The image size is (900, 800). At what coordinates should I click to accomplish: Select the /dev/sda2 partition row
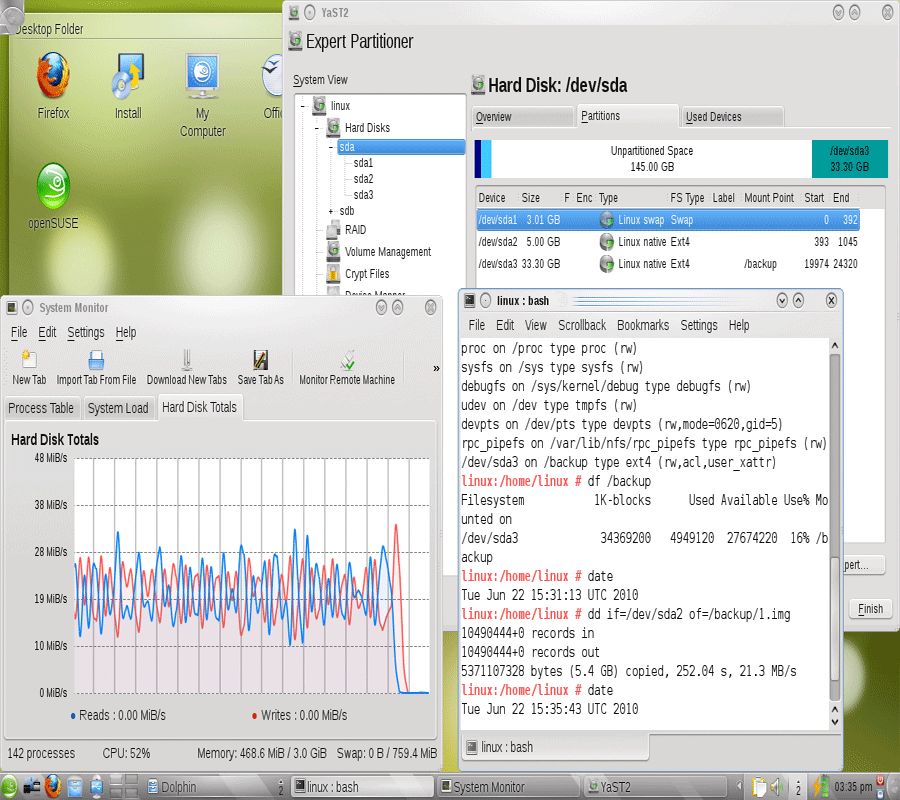pos(668,242)
